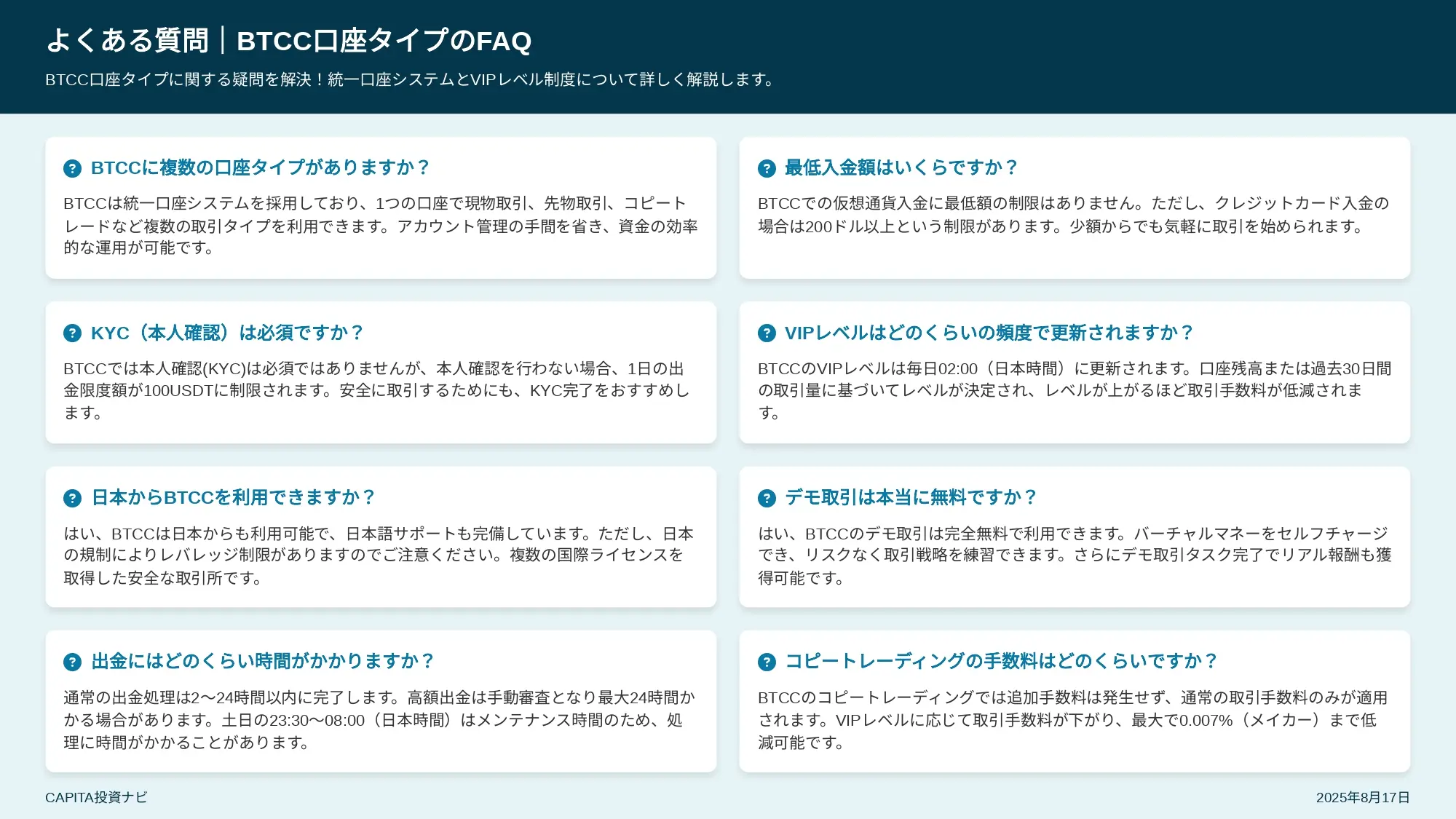Viewport: 1456px width, 819px height.
Task: Click the question mark icon beside BTCCに複数の口座タイプがありますか
Action: 72,168
